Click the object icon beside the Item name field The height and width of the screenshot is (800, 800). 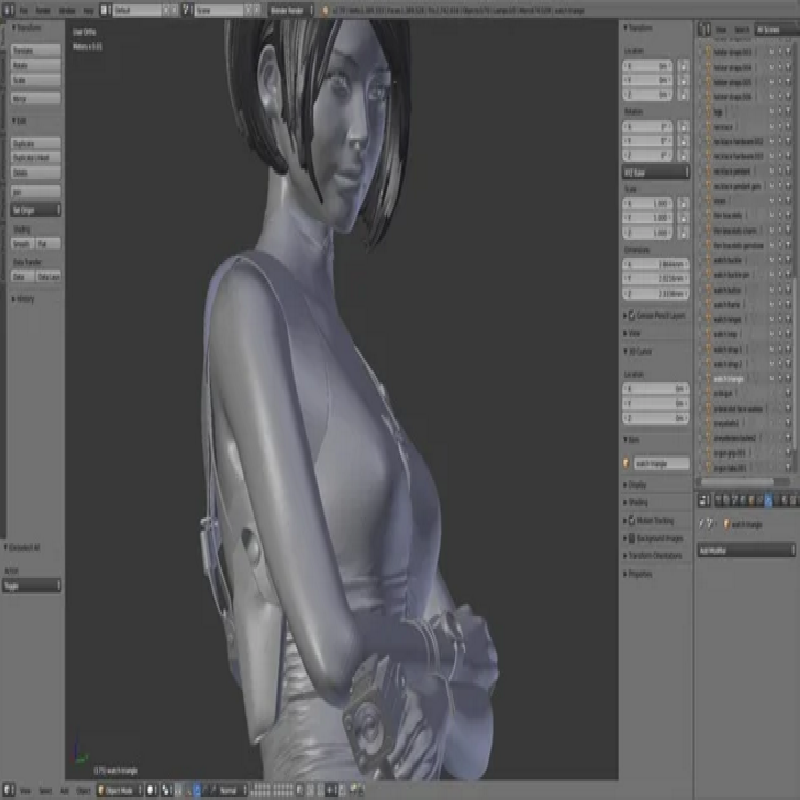627,463
